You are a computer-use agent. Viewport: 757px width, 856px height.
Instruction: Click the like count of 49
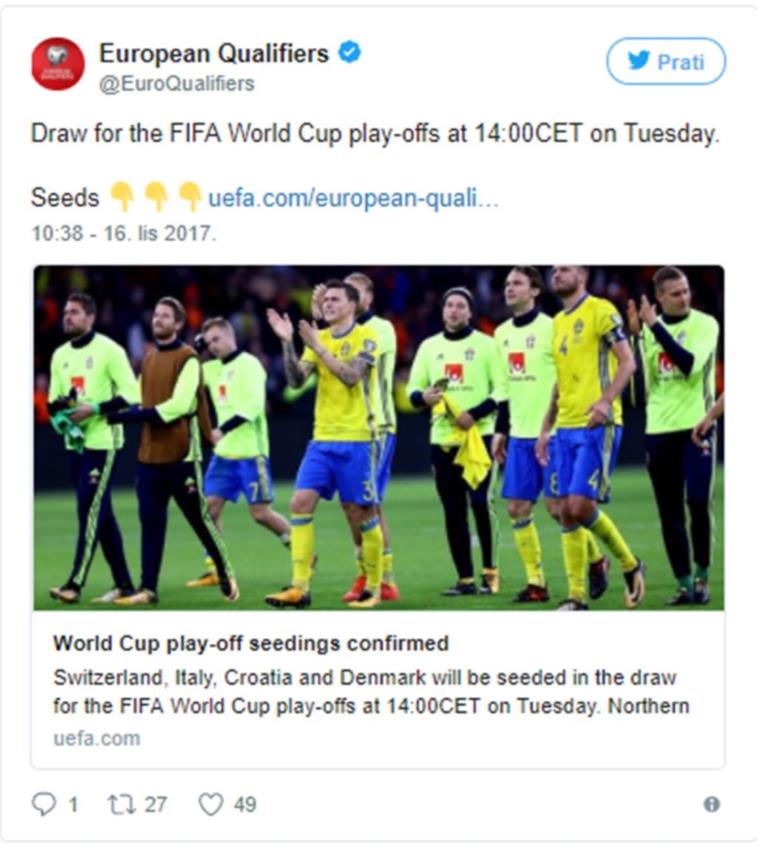[x=245, y=804]
